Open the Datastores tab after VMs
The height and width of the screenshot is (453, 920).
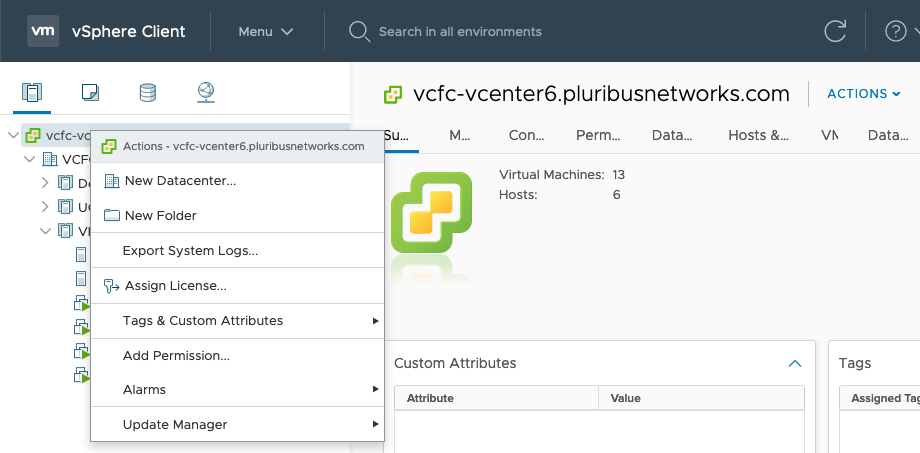click(x=888, y=136)
